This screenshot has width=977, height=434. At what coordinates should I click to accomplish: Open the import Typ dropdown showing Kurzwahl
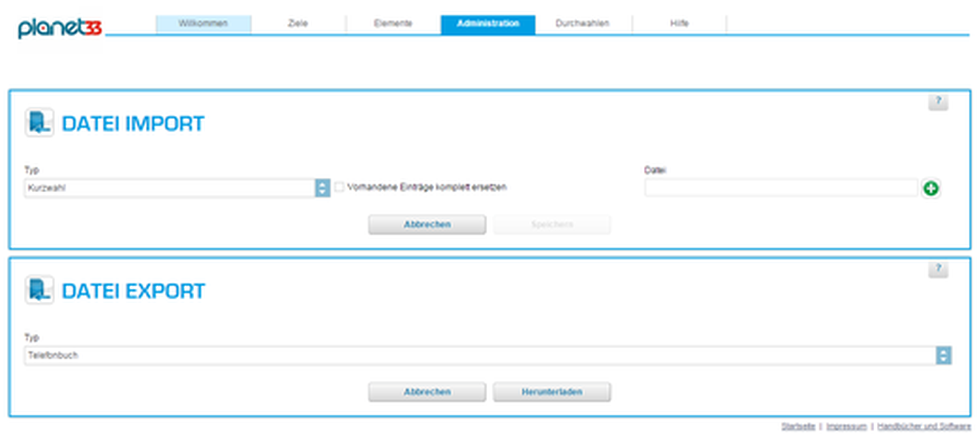[177, 188]
